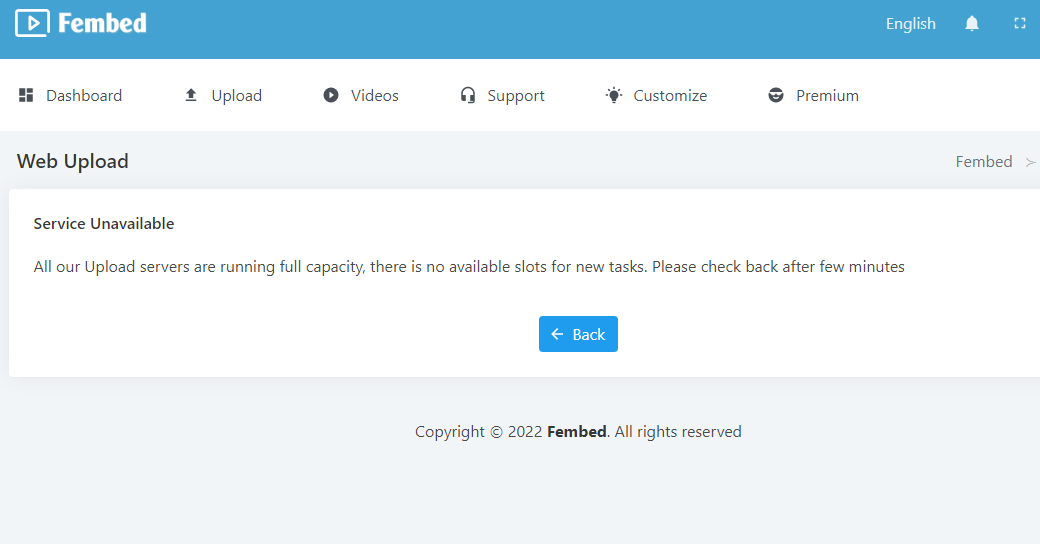The height and width of the screenshot is (544, 1040).
Task: Click the blue Back button
Action: [578, 334]
